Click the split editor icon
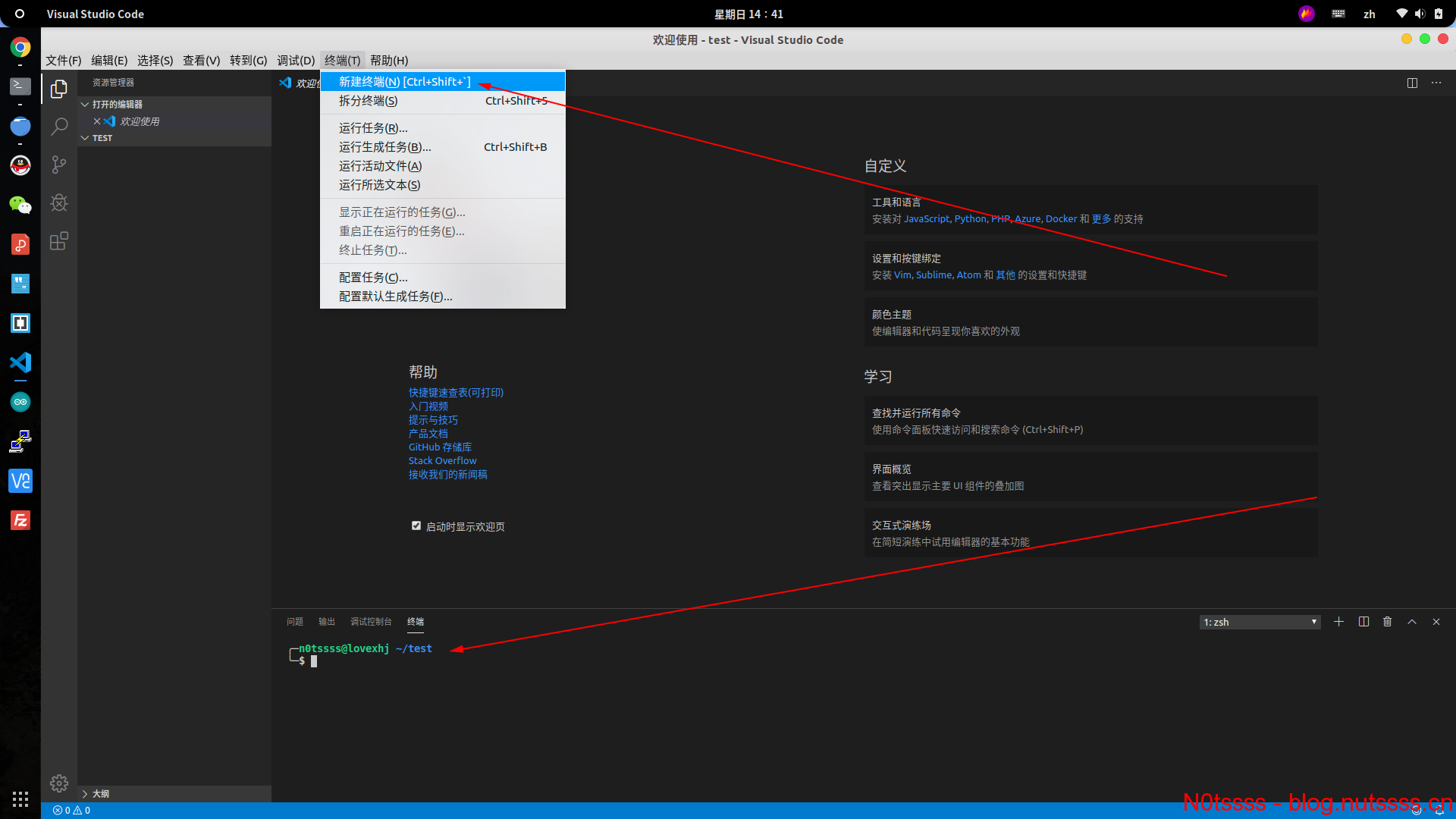Screen dimensions: 1456x819 tap(1412, 83)
